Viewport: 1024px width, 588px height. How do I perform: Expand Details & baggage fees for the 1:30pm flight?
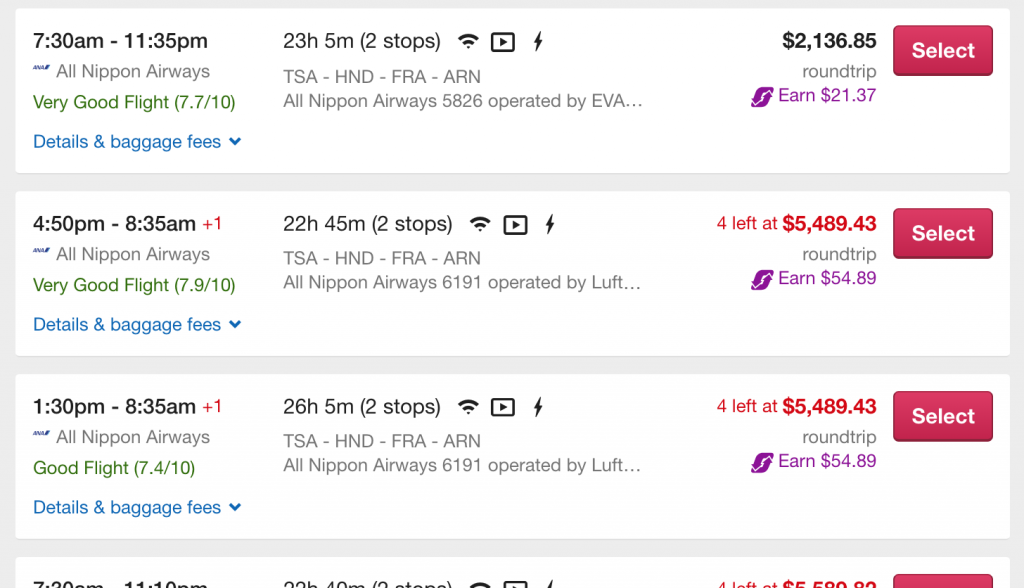[x=137, y=508]
